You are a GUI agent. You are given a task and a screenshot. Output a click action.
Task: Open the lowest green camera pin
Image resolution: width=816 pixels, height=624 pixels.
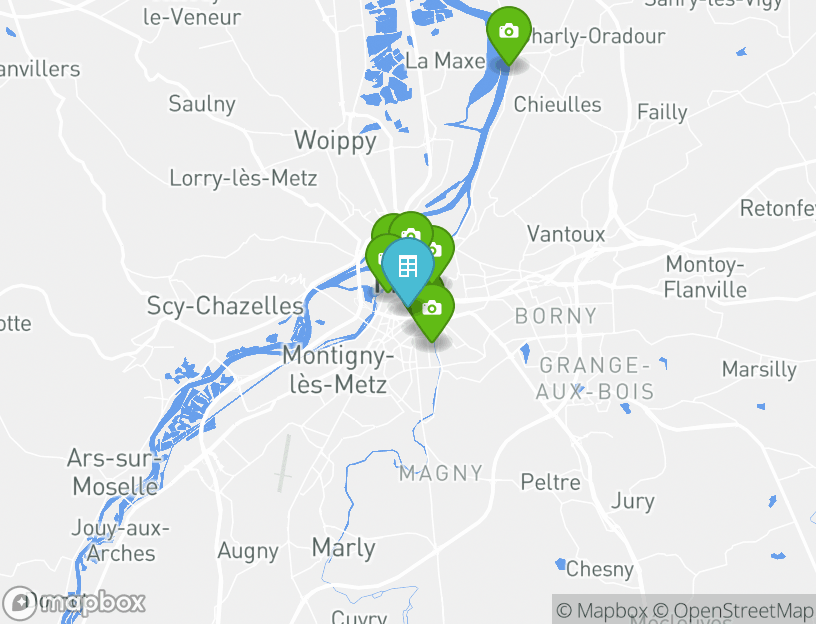point(432,310)
